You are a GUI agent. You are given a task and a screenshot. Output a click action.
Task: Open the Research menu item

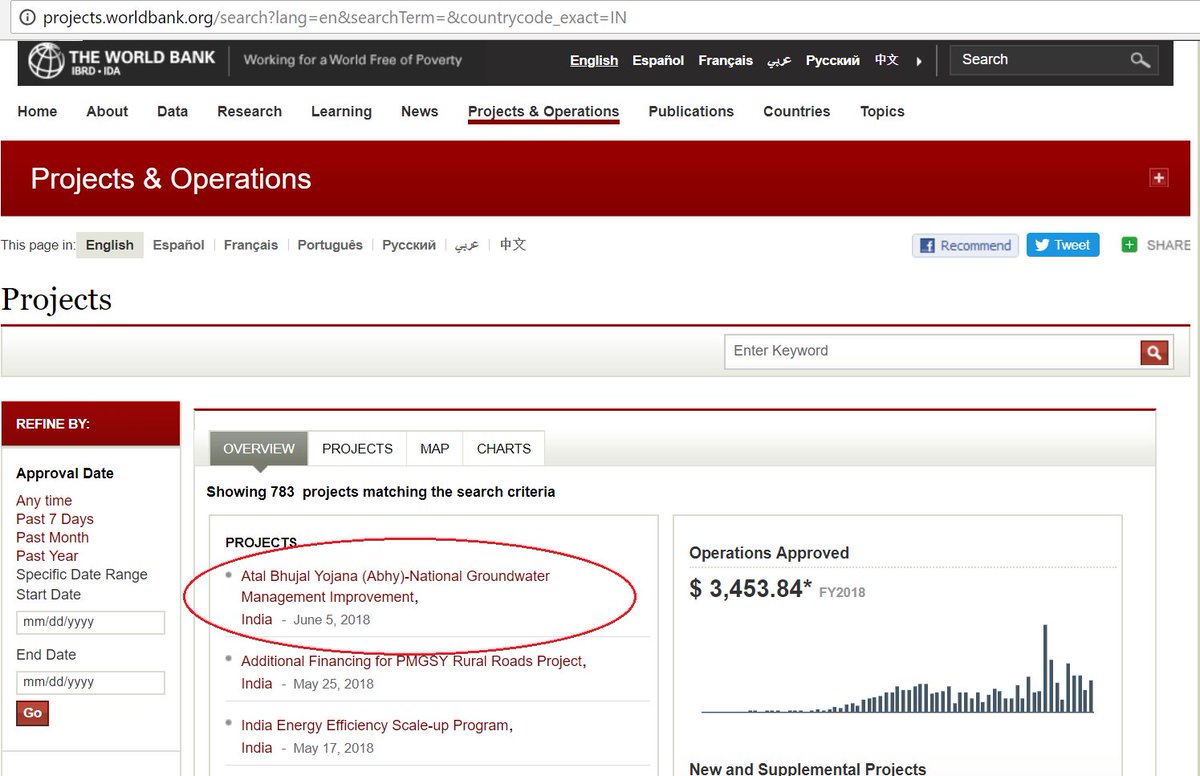point(249,112)
